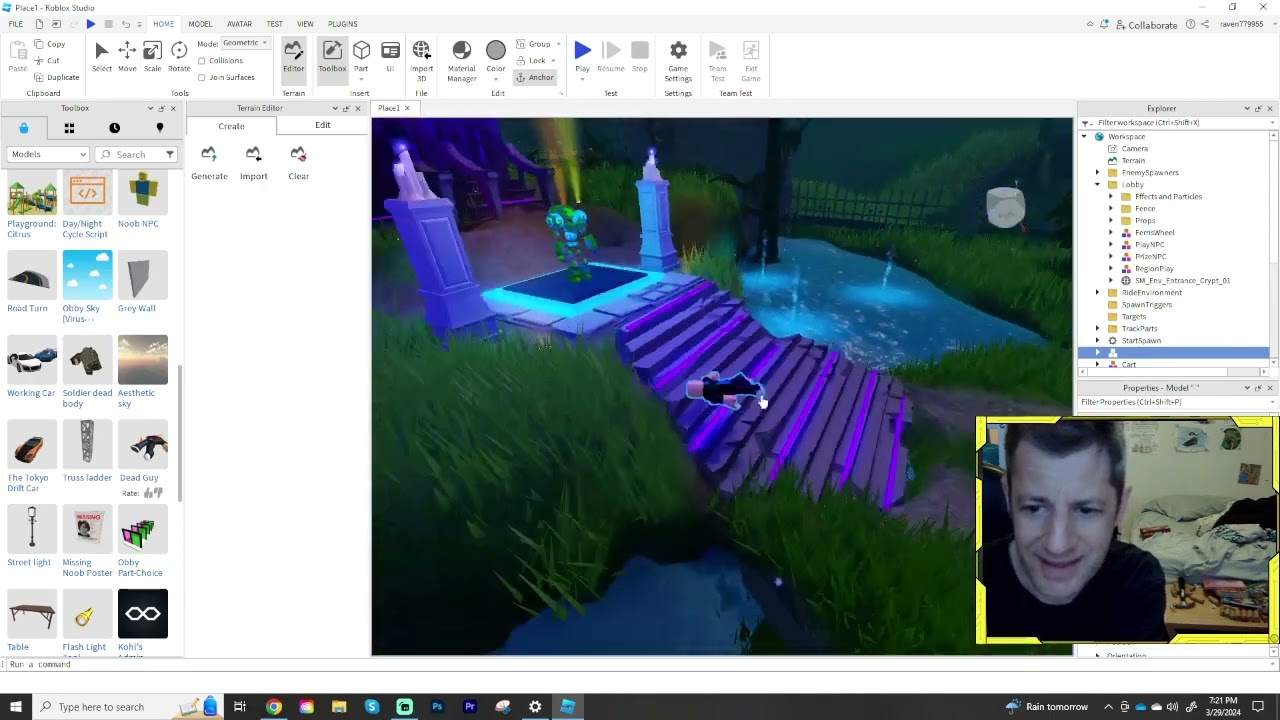This screenshot has height=720, width=1280.
Task: Select the Terrain item in Explorer
Action: [x=1133, y=160]
